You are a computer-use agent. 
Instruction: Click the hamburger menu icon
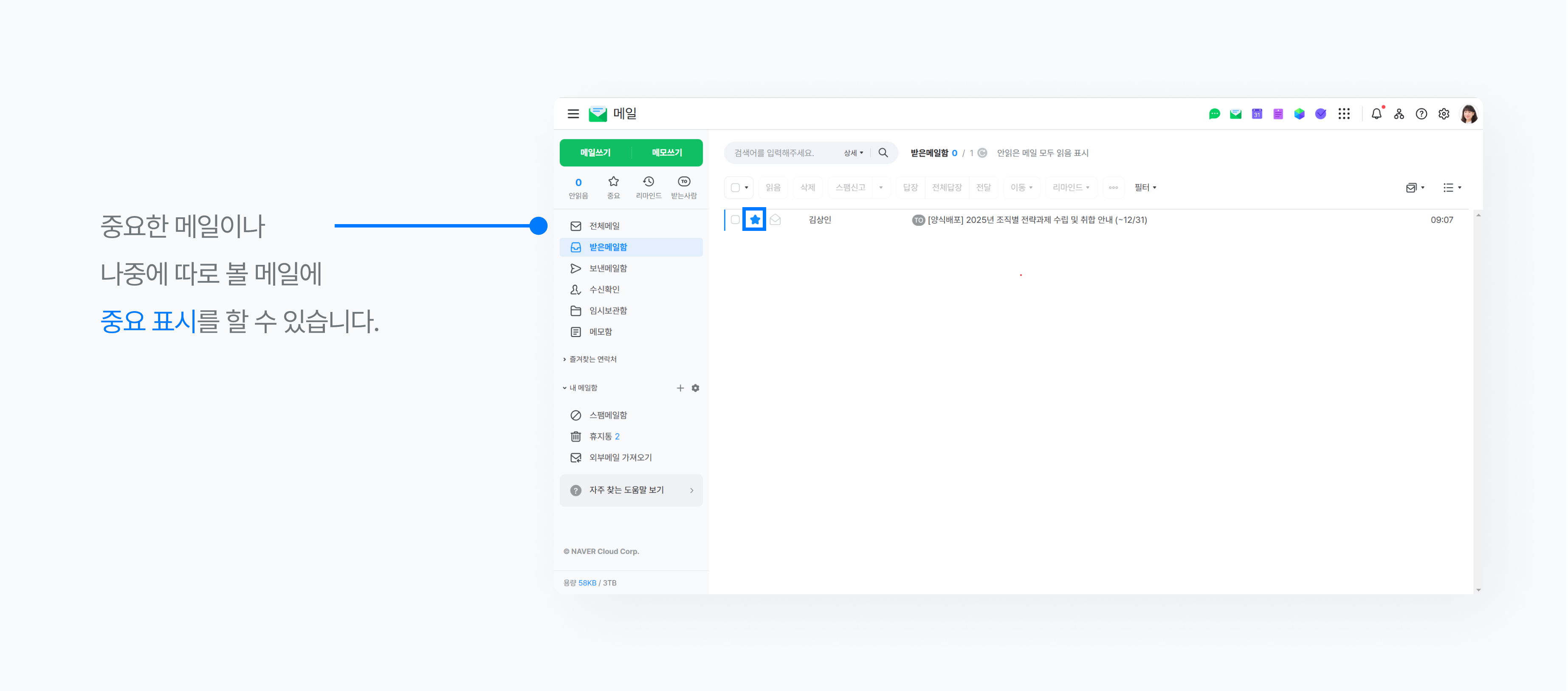[573, 114]
